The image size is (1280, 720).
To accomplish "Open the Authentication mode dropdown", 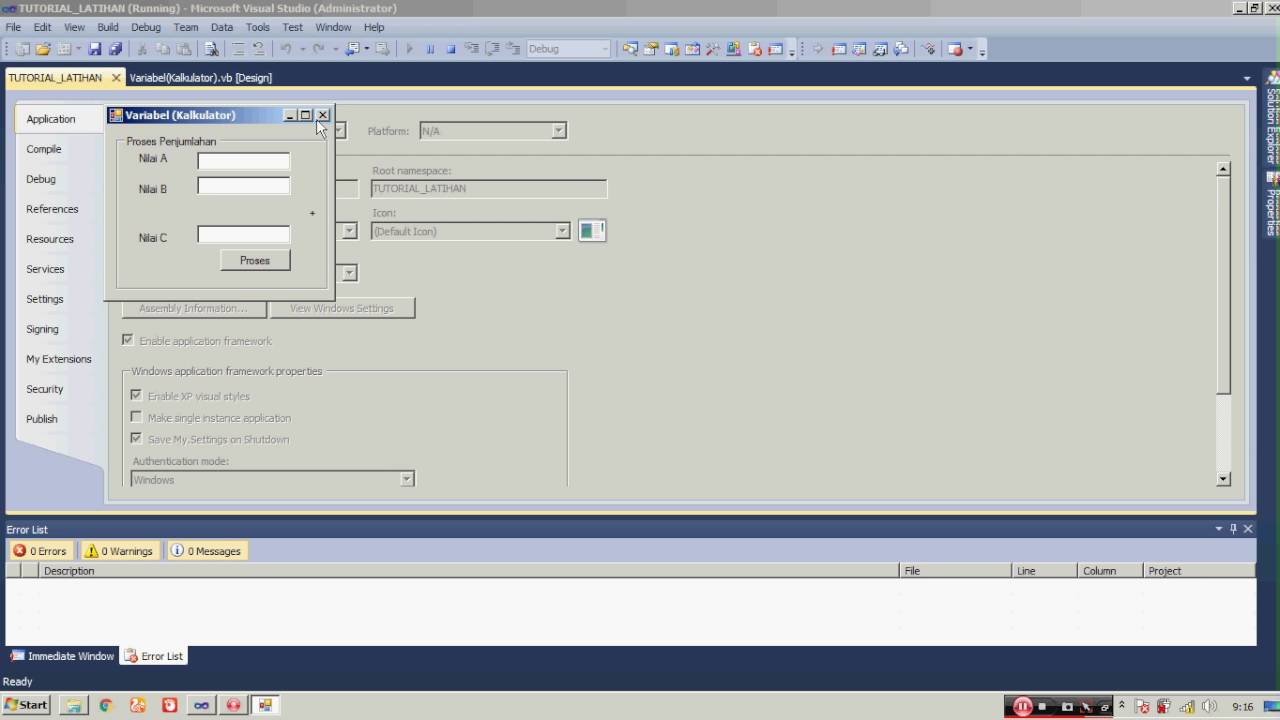I will pyautogui.click(x=407, y=480).
